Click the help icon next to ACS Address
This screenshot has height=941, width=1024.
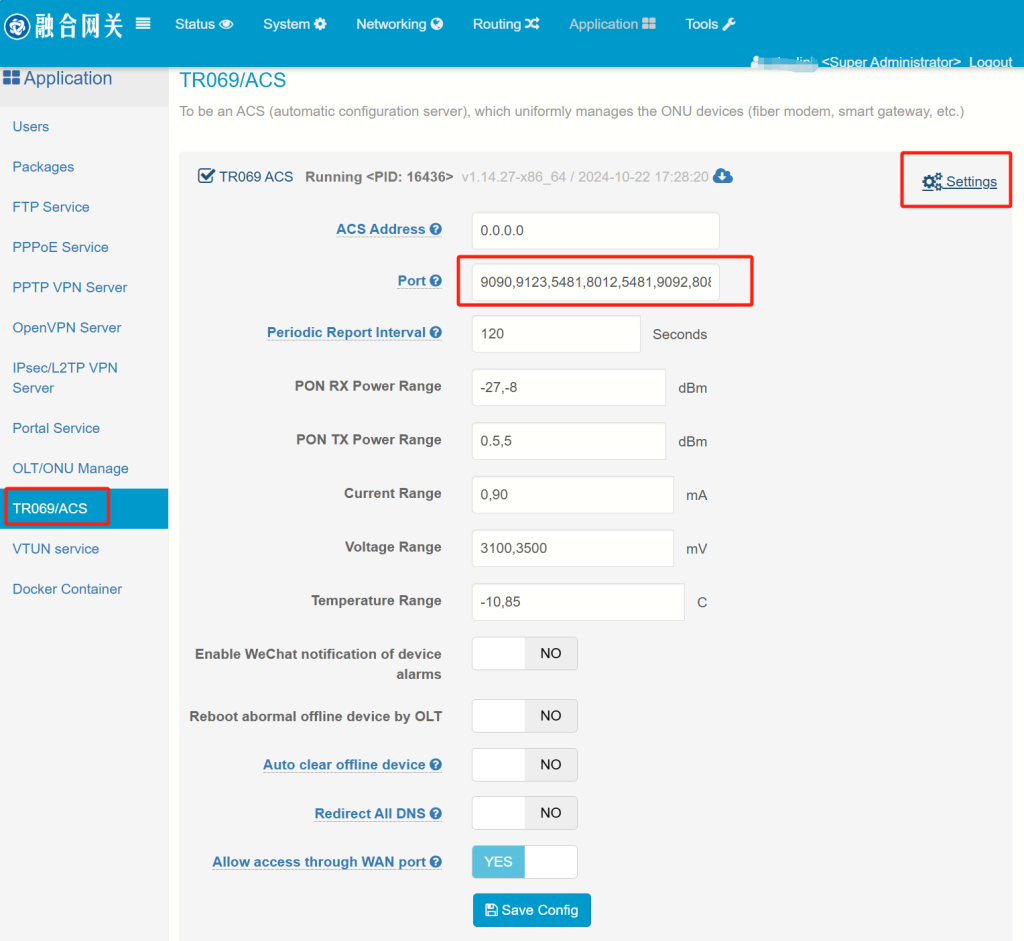(x=436, y=229)
